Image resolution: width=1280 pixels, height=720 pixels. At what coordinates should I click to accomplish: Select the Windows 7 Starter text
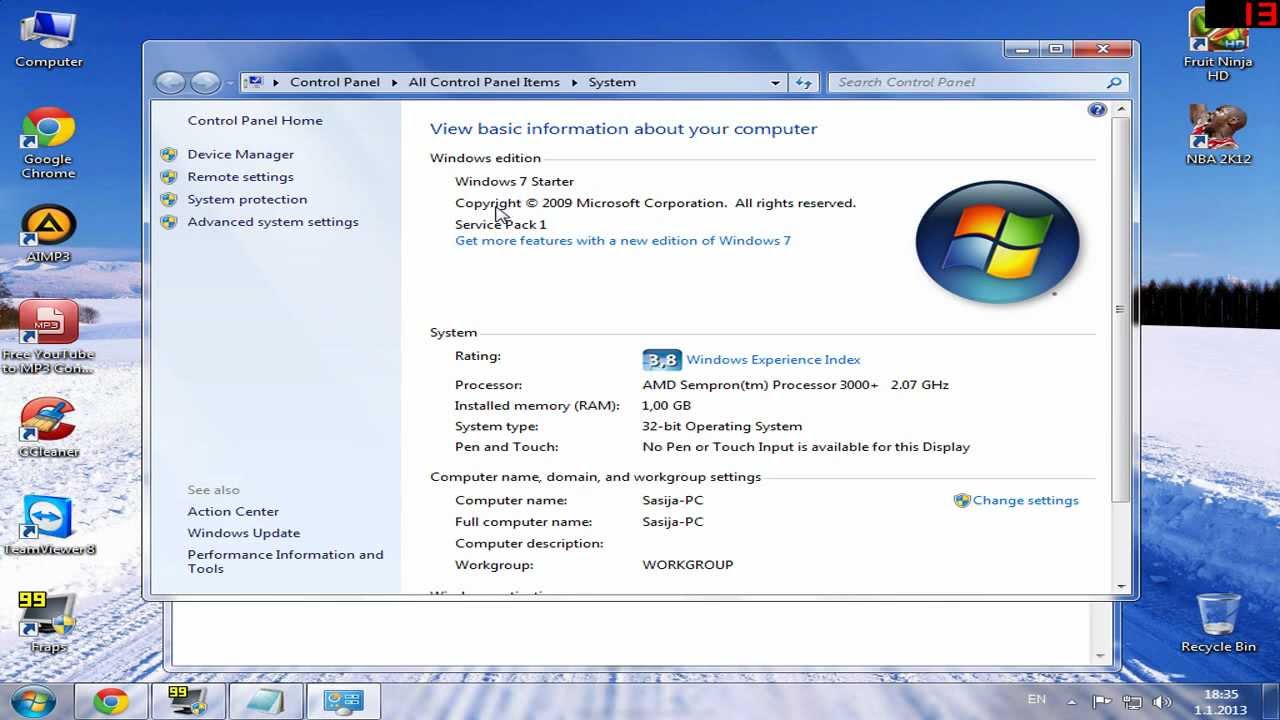tap(514, 182)
